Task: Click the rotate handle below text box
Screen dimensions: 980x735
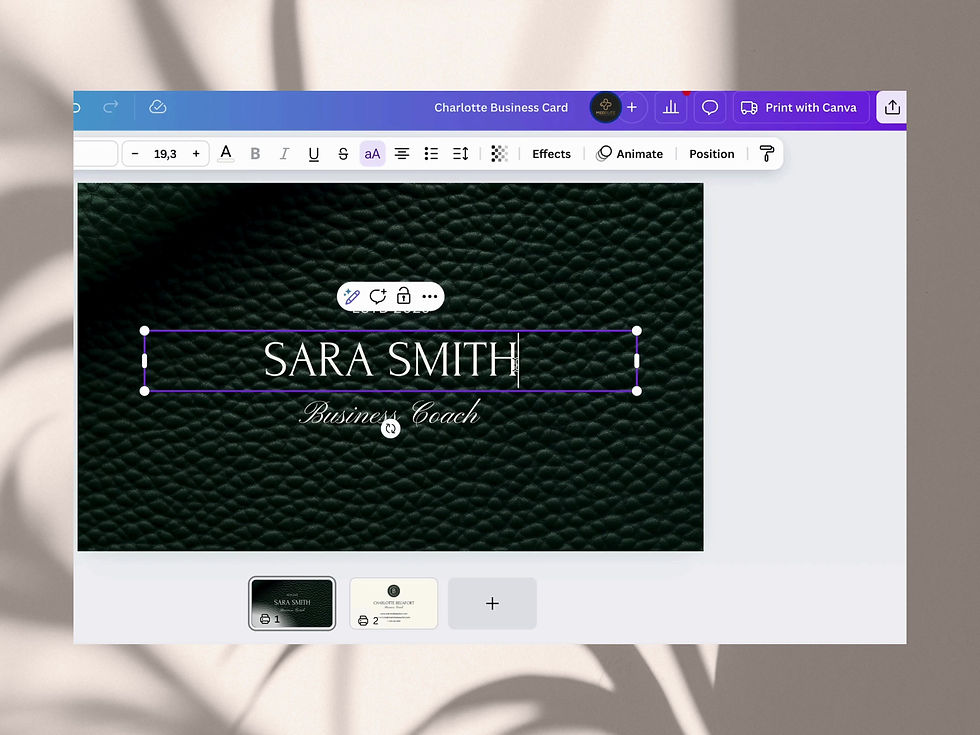Action: [391, 429]
